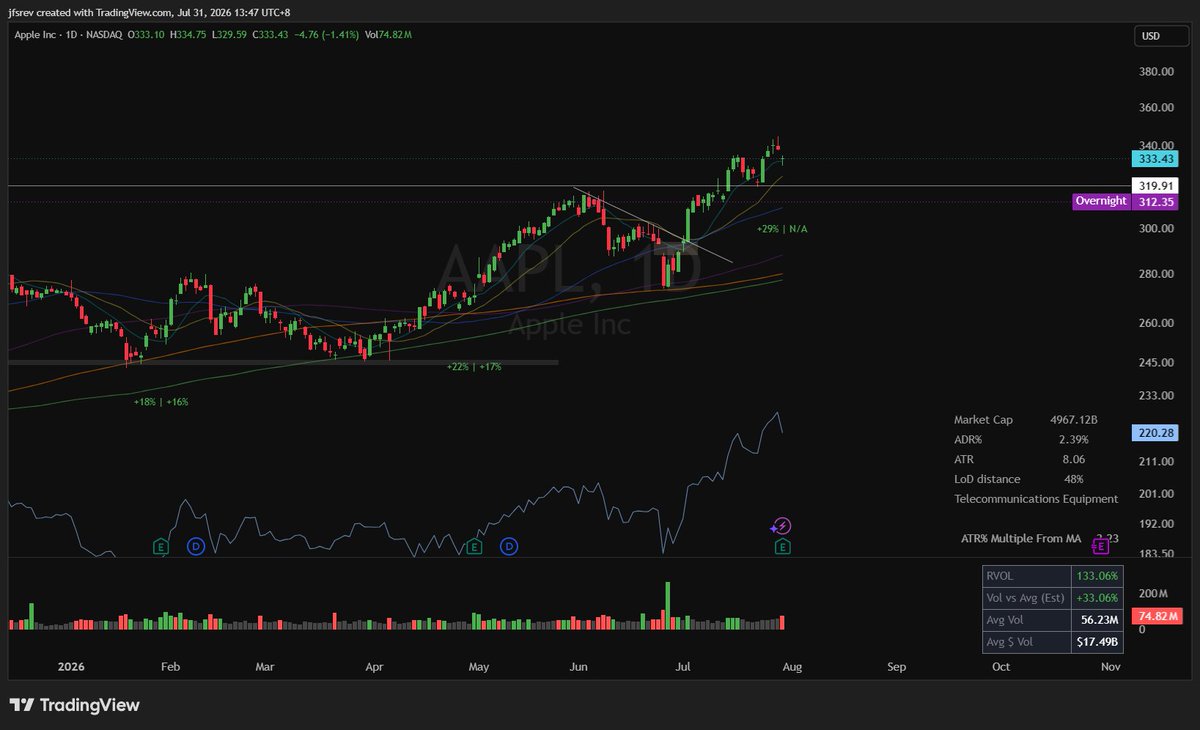This screenshot has height=730, width=1200.
Task: Click the +29% | N/A annotation
Action: point(782,229)
